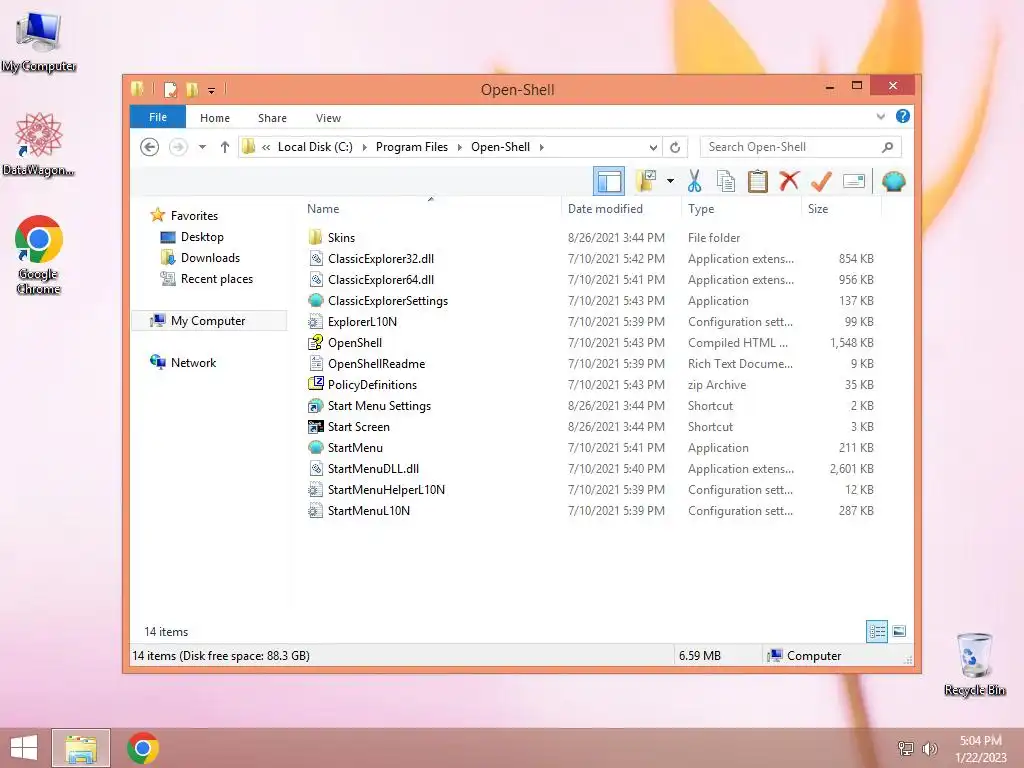Select Desktop in navigation pane
This screenshot has height=768, width=1024.
tap(192, 236)
